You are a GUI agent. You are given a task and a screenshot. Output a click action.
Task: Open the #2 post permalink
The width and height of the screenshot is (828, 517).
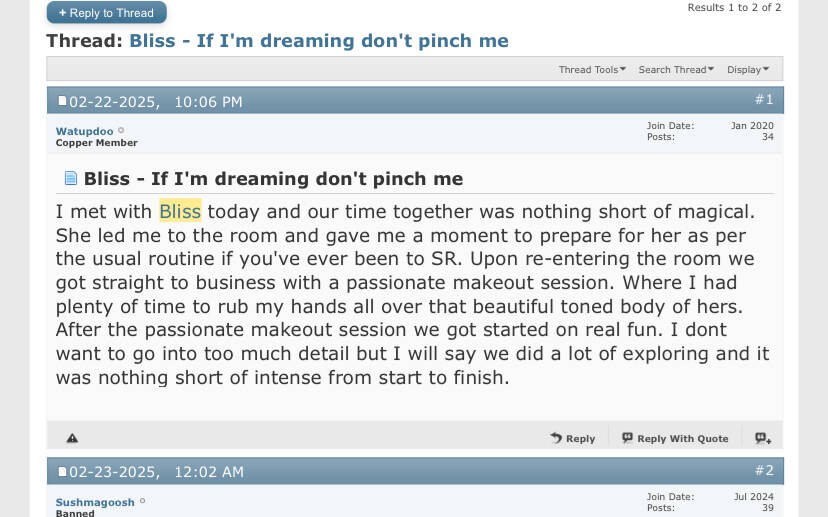click(x=764, y=470)
